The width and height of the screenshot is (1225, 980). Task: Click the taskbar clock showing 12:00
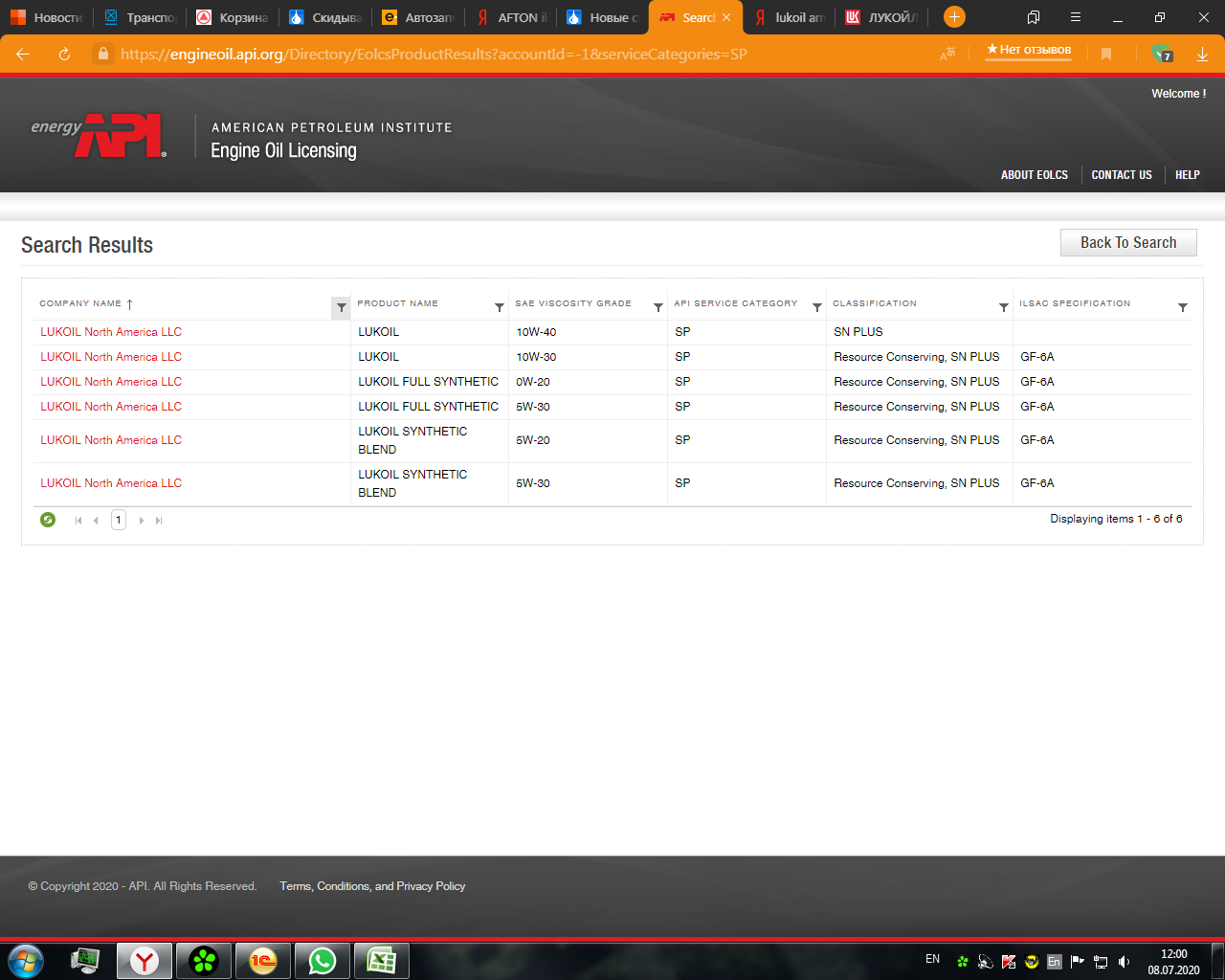coord(1173,962)
